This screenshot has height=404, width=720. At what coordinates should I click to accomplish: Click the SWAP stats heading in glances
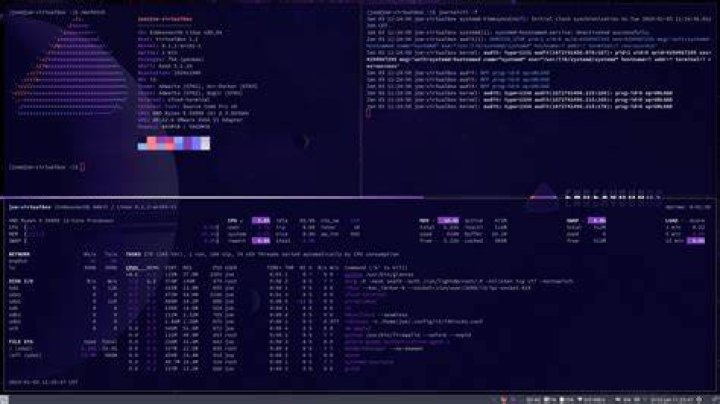[573, 221]
